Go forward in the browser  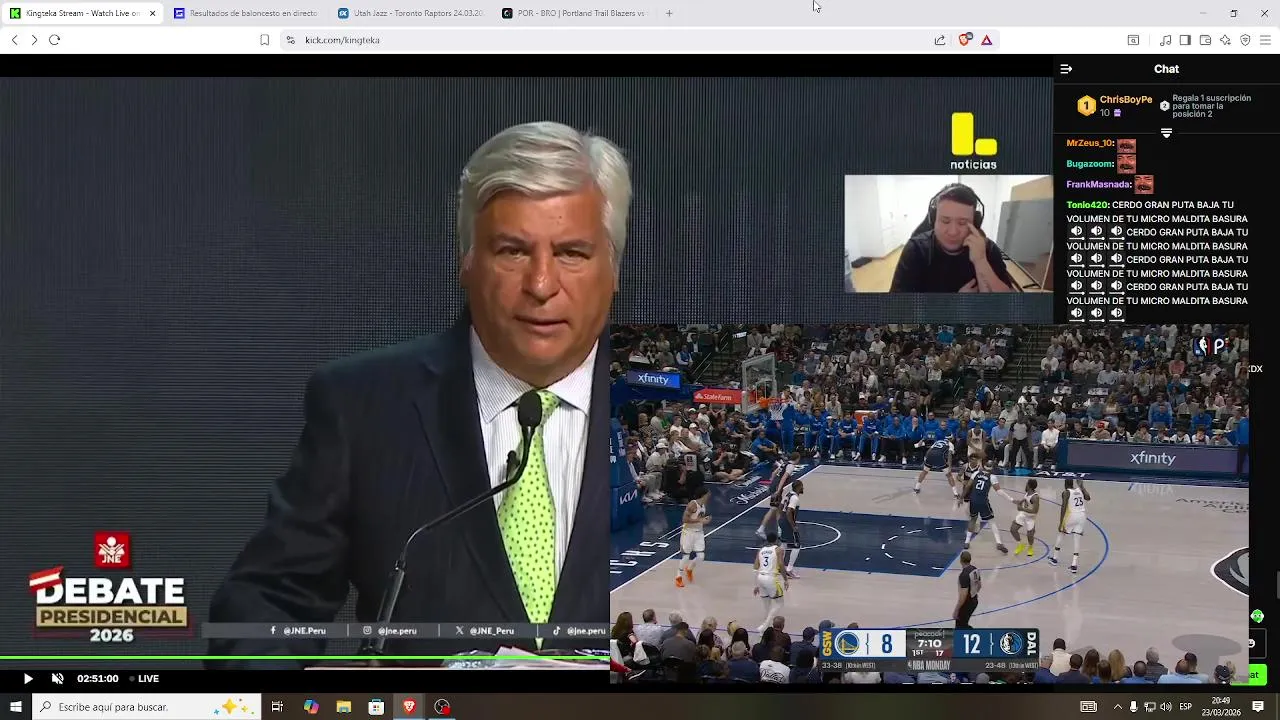(34, 40)
